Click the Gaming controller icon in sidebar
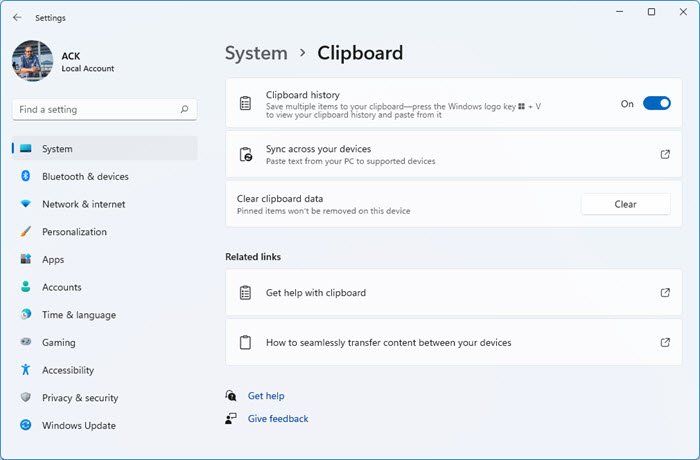This screenshot has width=700, height=460. click(25, 342)
